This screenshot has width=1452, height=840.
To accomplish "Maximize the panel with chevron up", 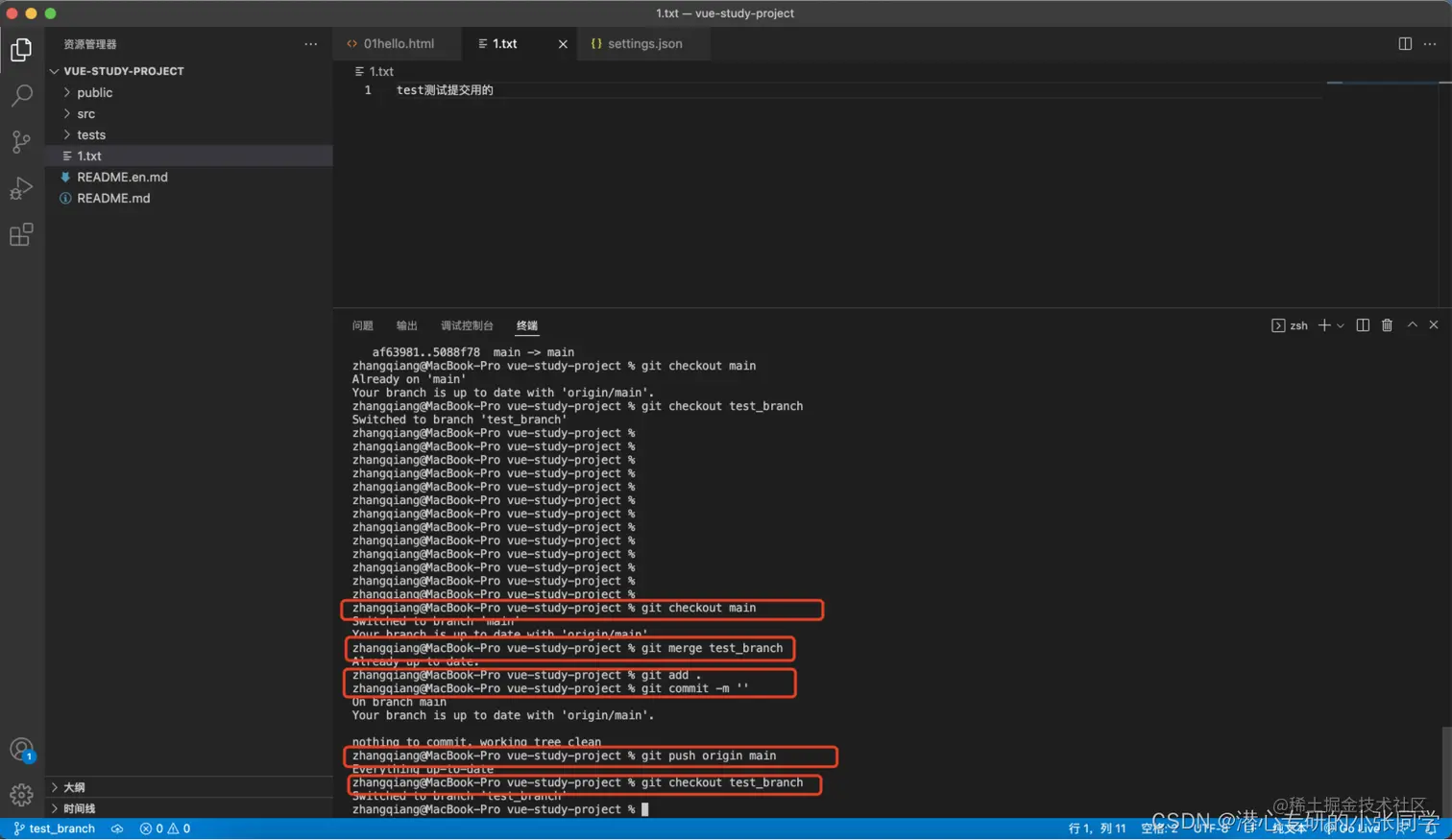I will [1412, 325].
